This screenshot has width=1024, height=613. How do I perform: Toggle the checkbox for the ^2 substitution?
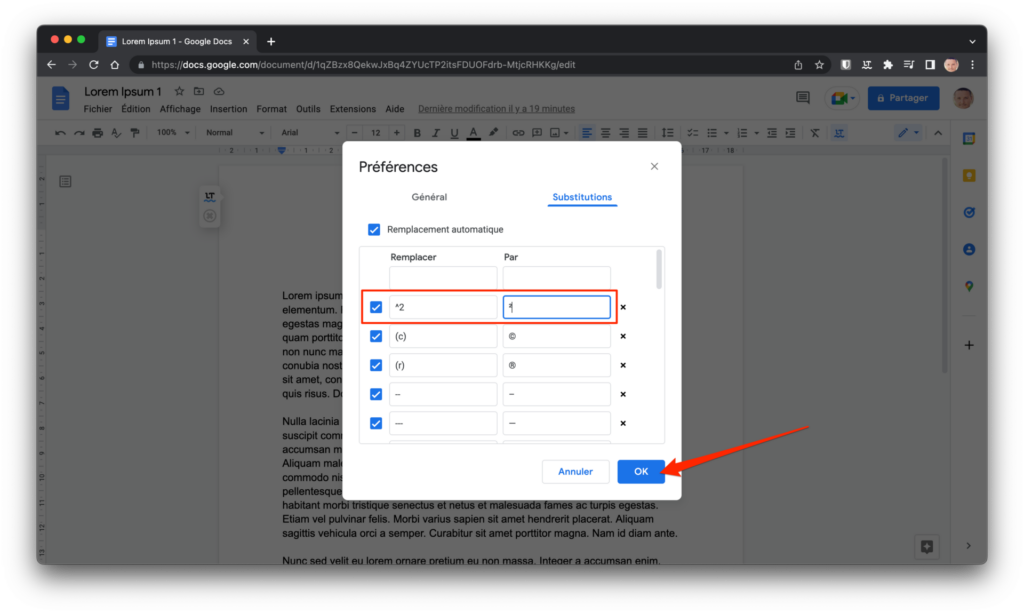click(x=376, y=308)
